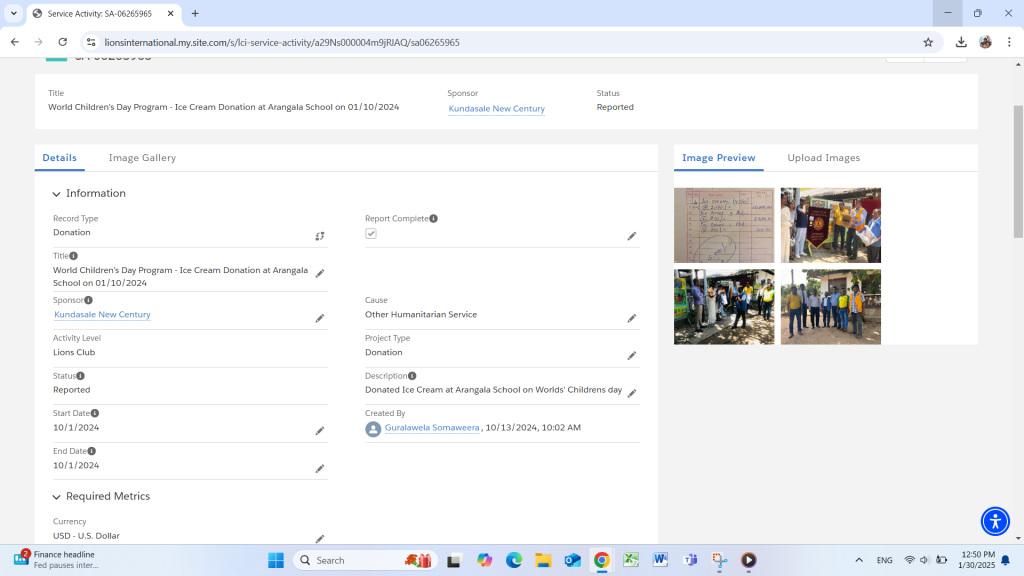Click the page vertical scrollbar

(x=1018, y=171)
